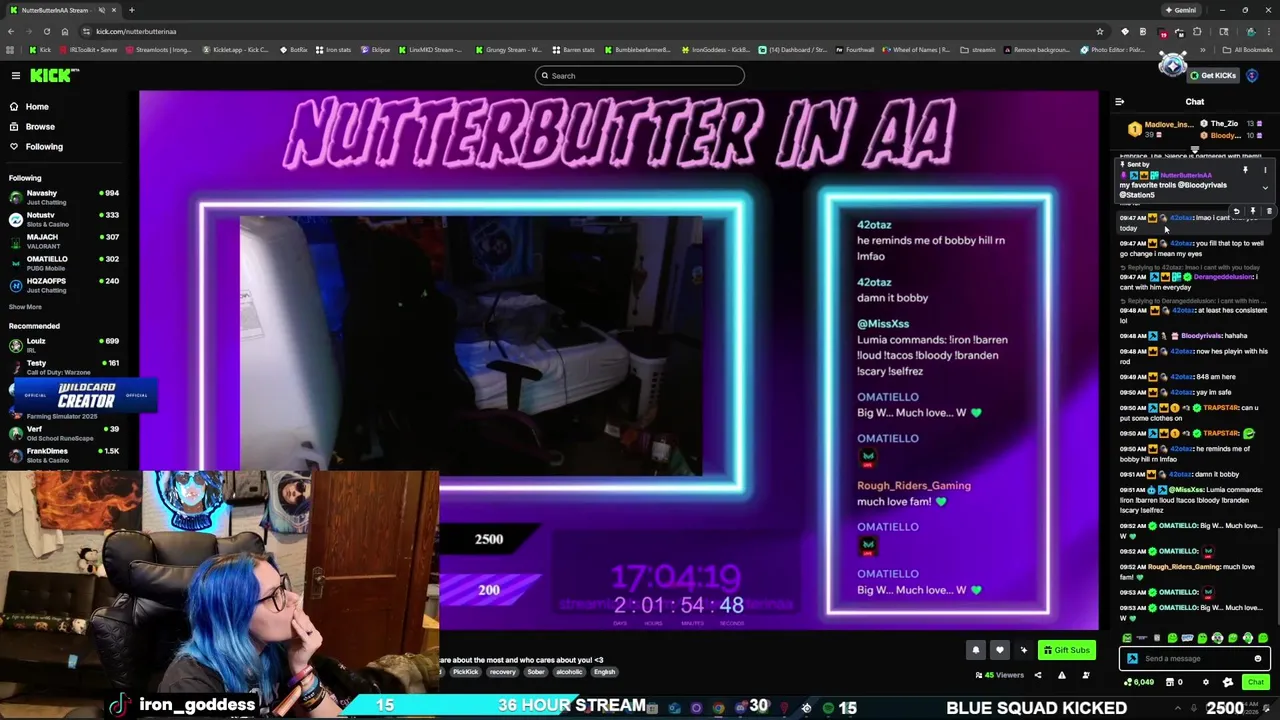Viewport: 1280px width, 720px height.
Task: Open the moderator user icon below video
Action: (1086, 675)
